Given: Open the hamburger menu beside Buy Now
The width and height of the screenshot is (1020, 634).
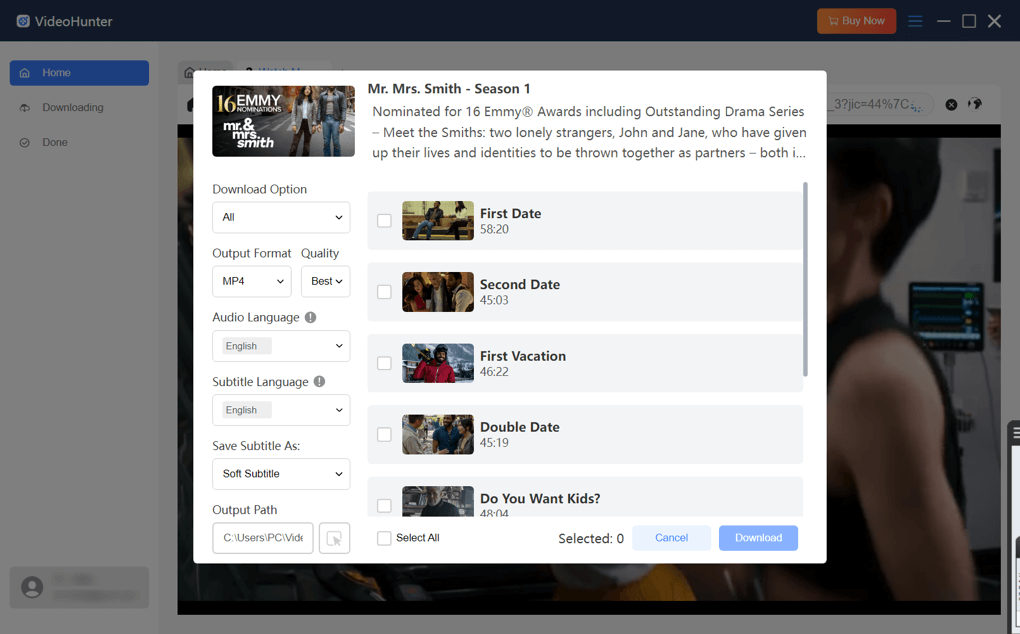Looking at the screenshot, I should click(x=915, y=20).
